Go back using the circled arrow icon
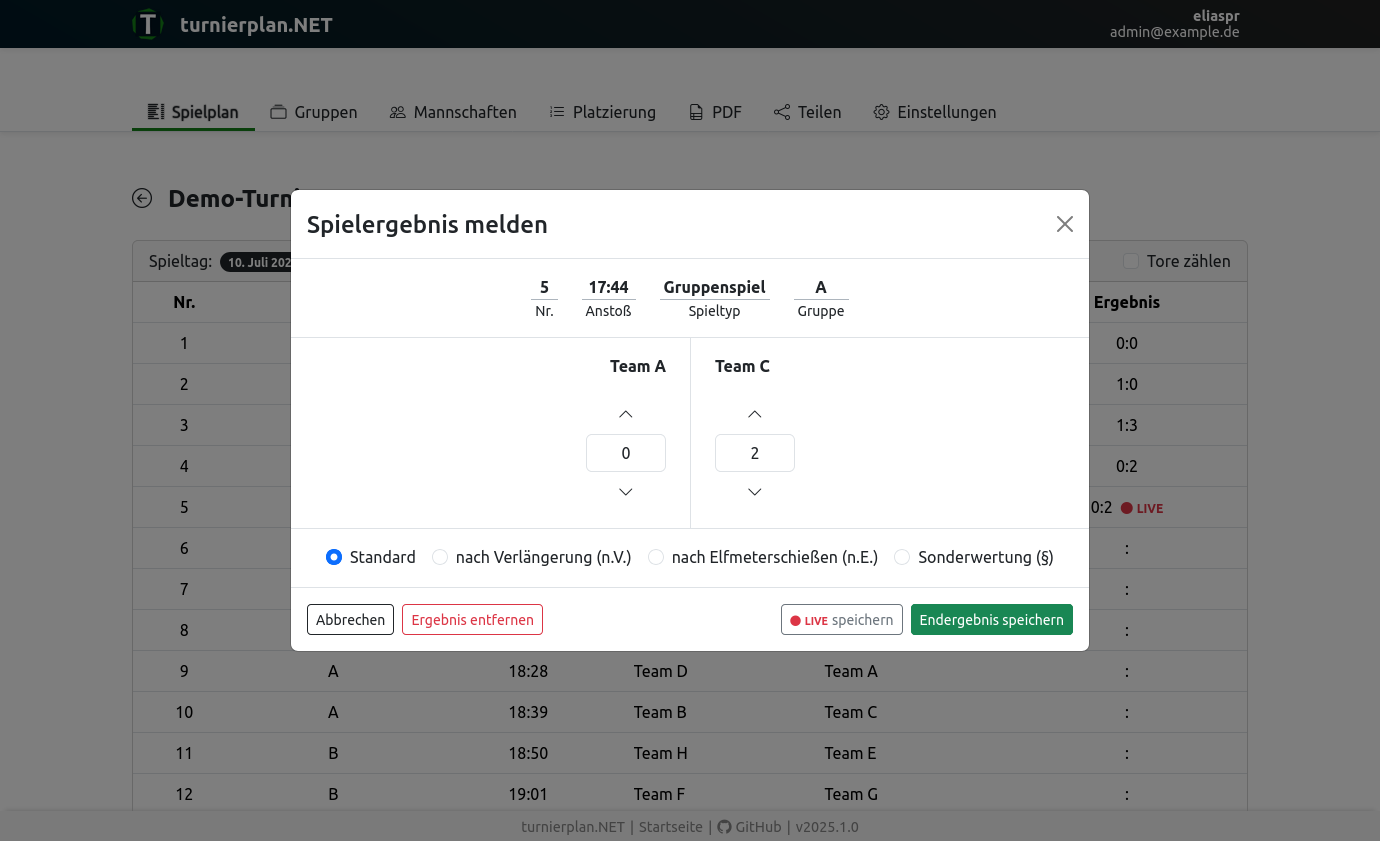This screenshot has width=1380, height=841. (x=142, y=199)
